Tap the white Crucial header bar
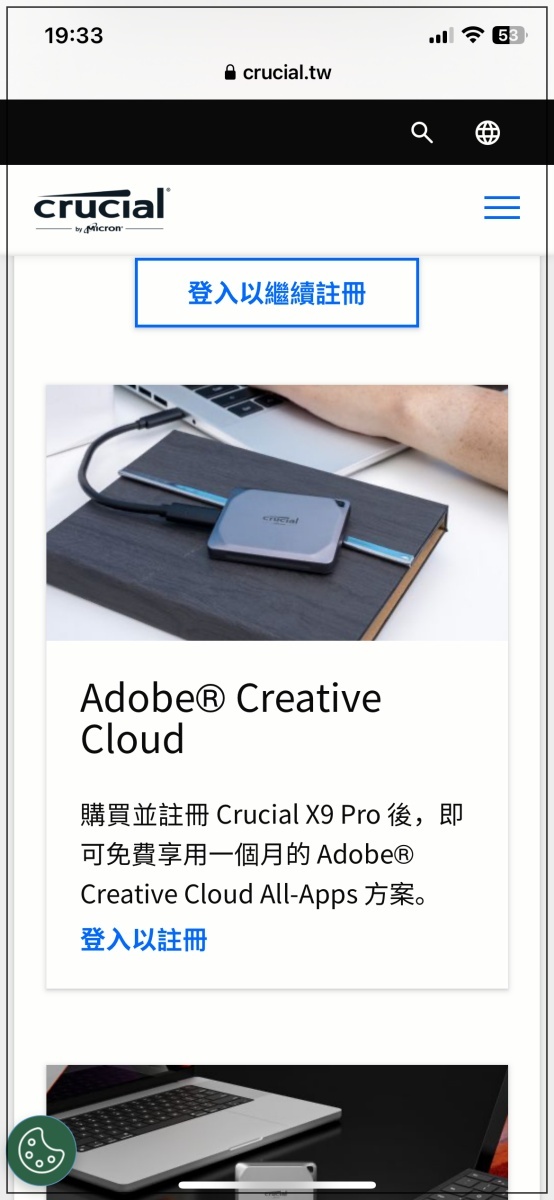 (277, 209)
